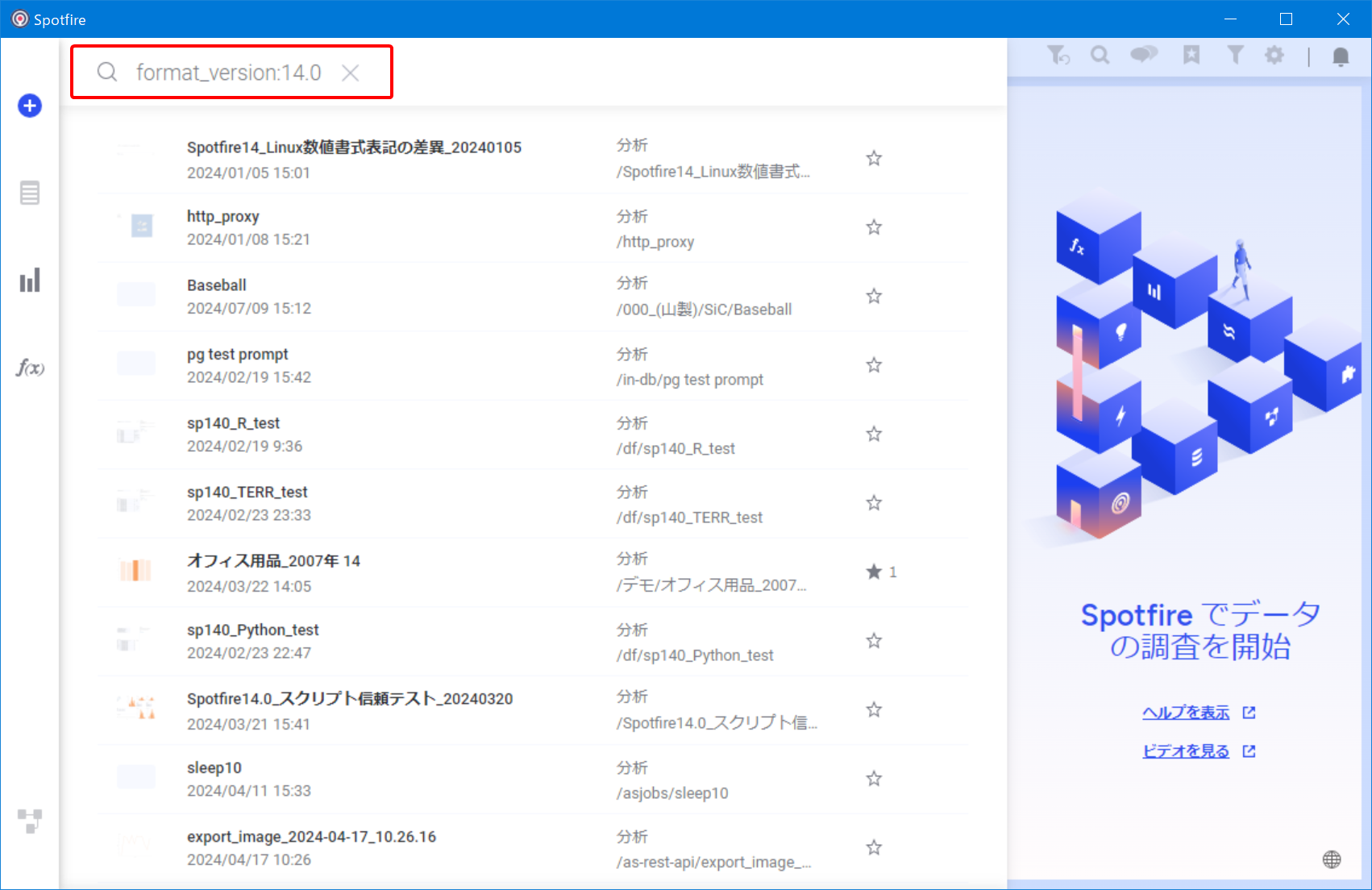This screenshot has height=890, width=1372.
Task: Click the globe language icon
Action: [x=1332, y=859]
